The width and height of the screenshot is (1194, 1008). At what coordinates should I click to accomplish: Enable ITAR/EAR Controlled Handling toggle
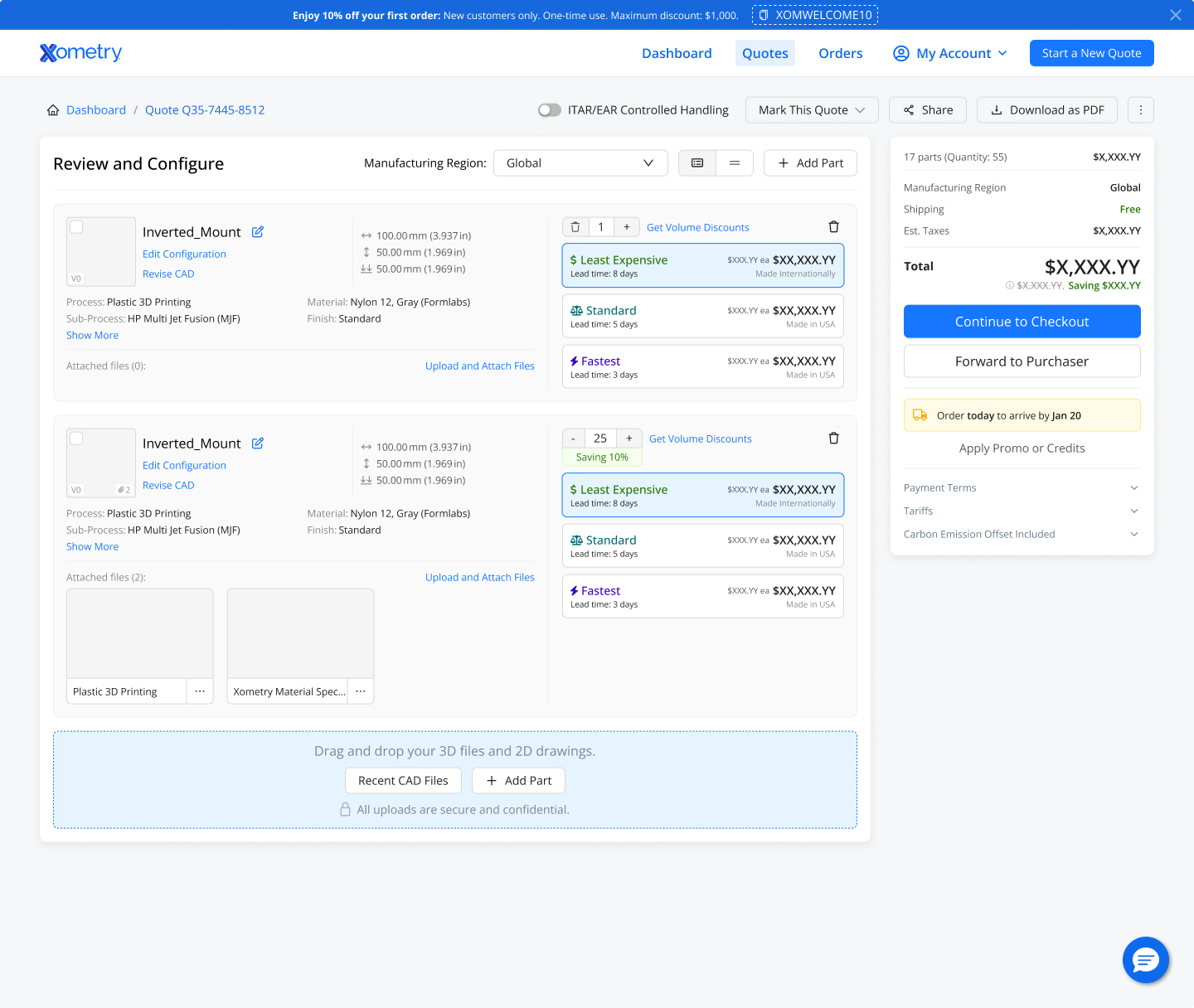(549, 110)
